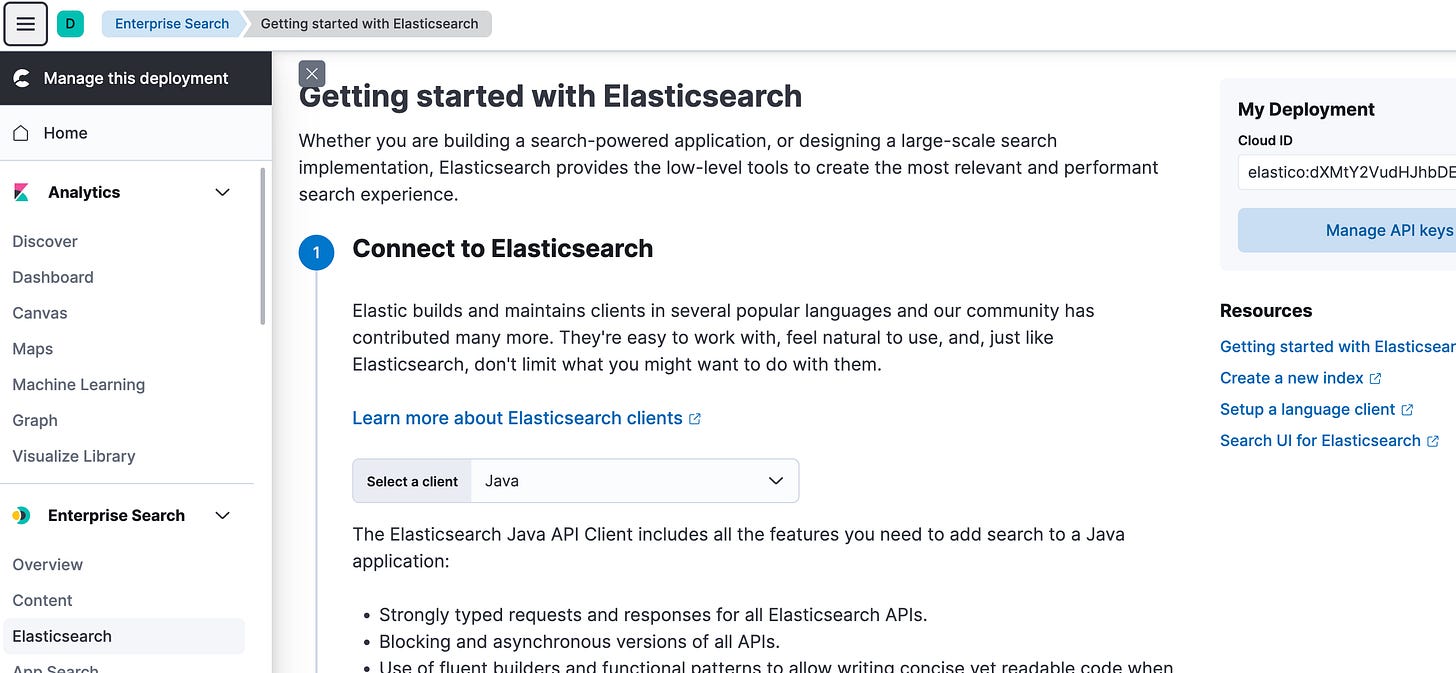Click the Manage API keys button
This screenshot has width=1456, height=673.
[1347, 230]
